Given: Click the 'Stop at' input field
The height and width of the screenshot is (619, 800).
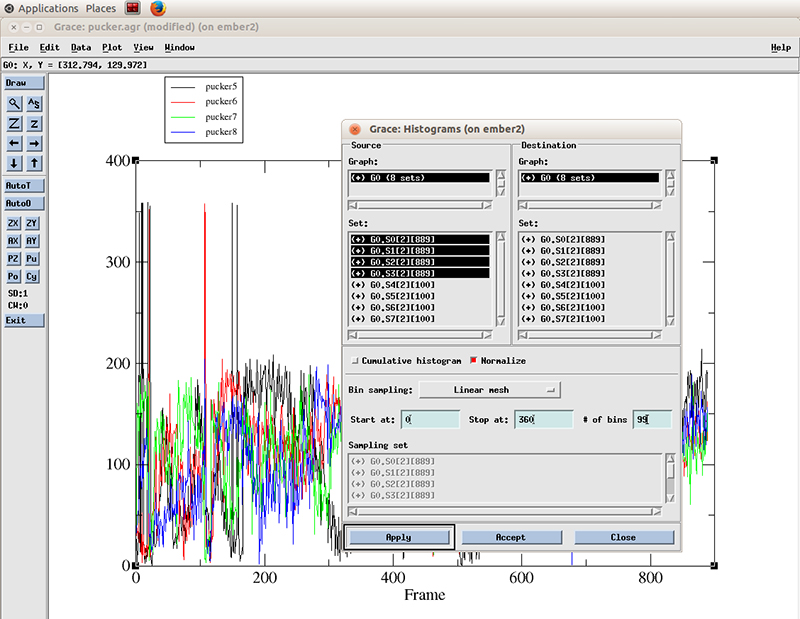Looking at the screenshot, I should 544,420.
